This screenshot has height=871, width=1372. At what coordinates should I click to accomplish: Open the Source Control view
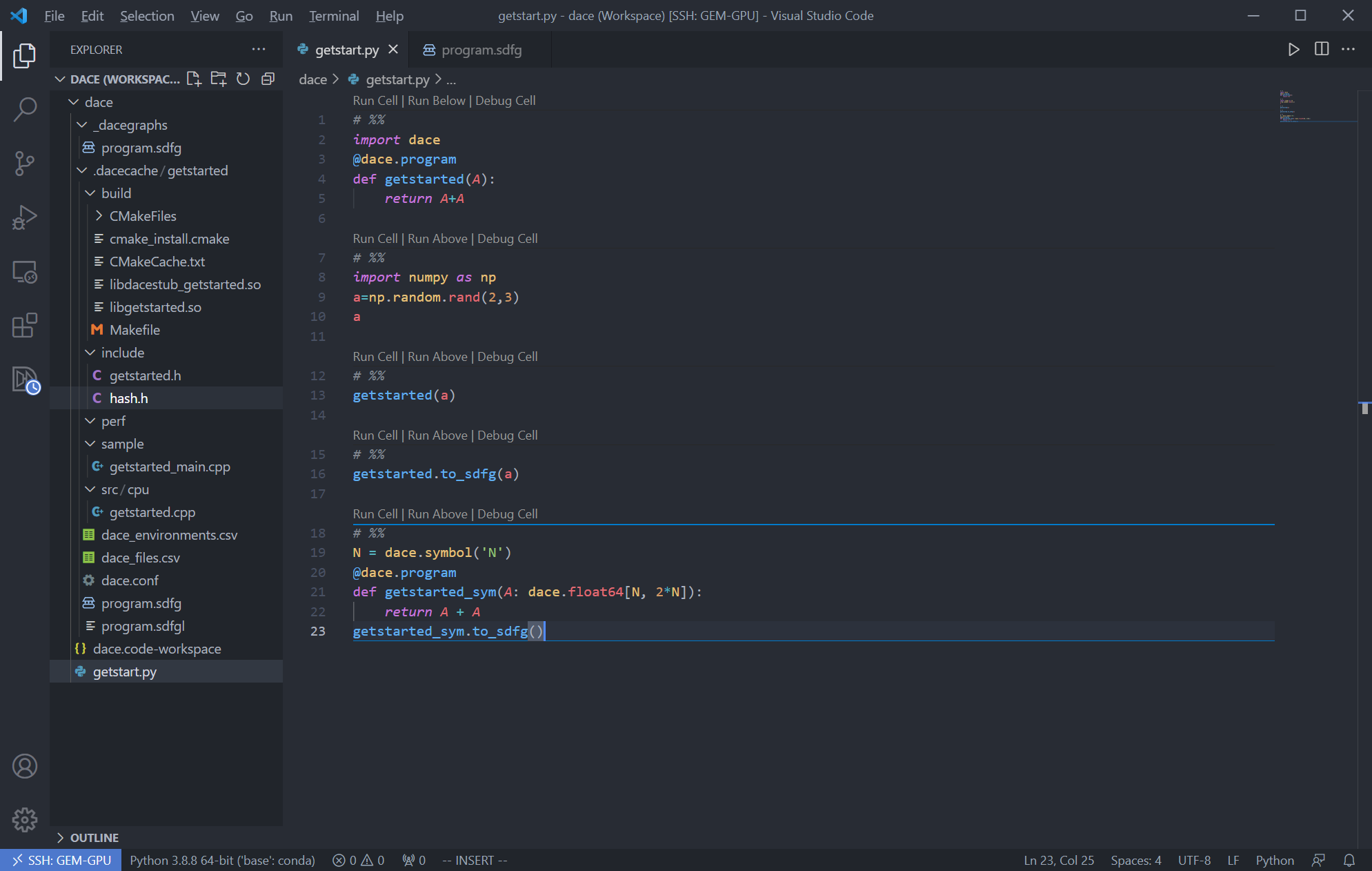click(x=25, y=164)
